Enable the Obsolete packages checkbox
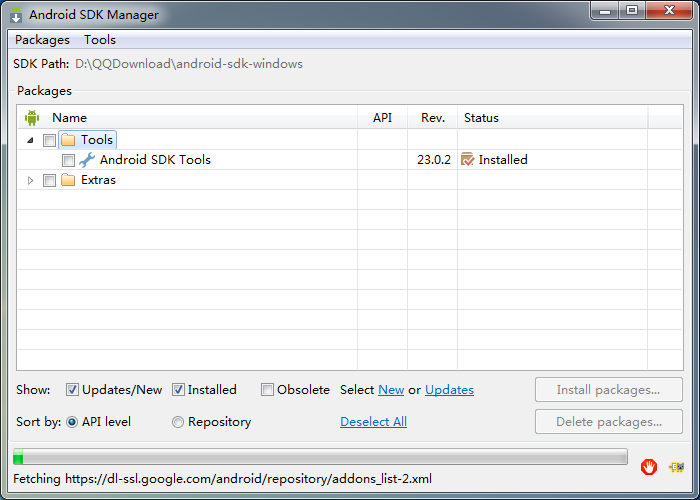The height and width of the screenshot is (500, 700). pyautogui.click(x=268, y=390)
